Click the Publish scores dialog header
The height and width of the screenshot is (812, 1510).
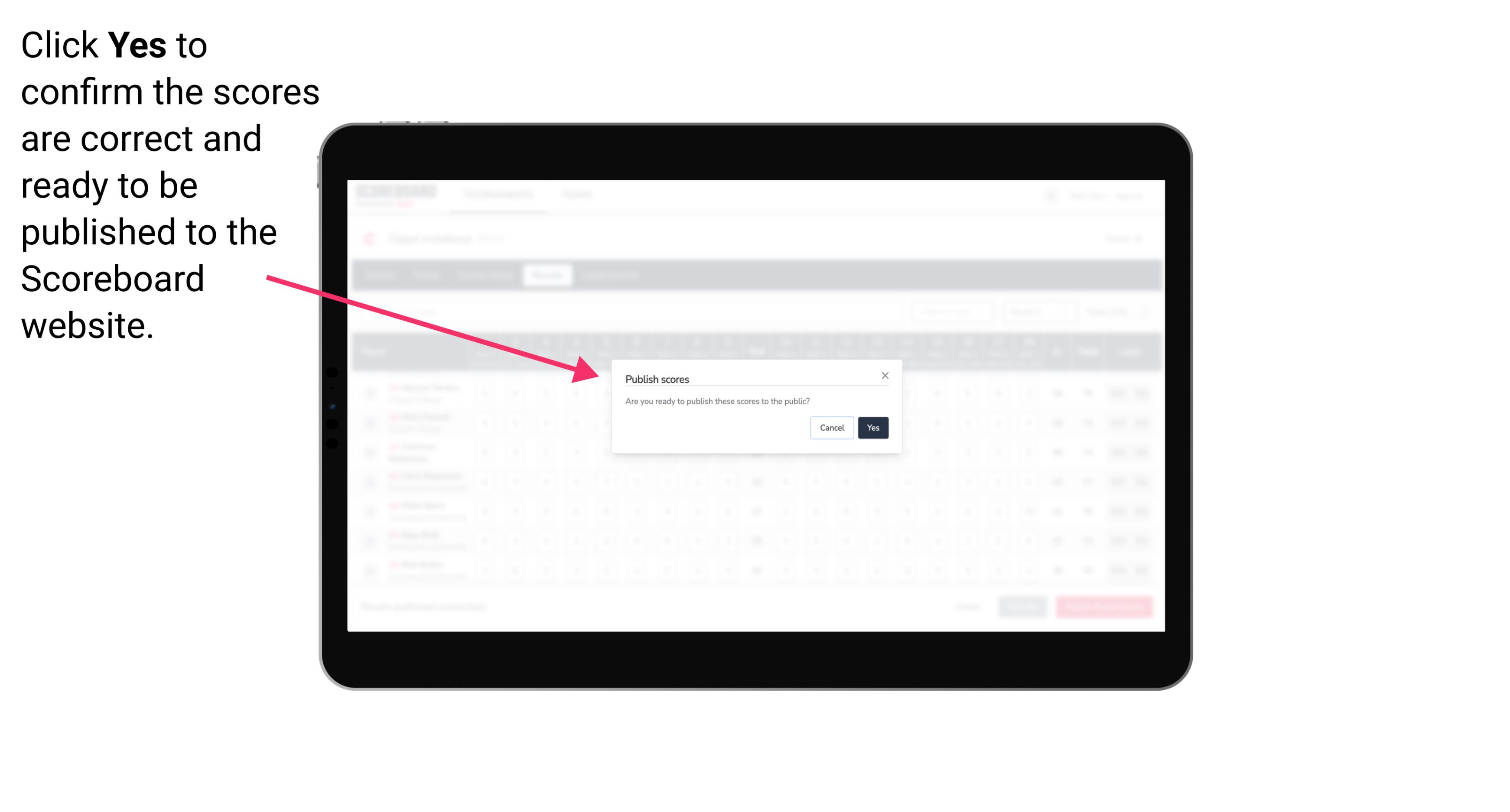[x=657, y=378]
